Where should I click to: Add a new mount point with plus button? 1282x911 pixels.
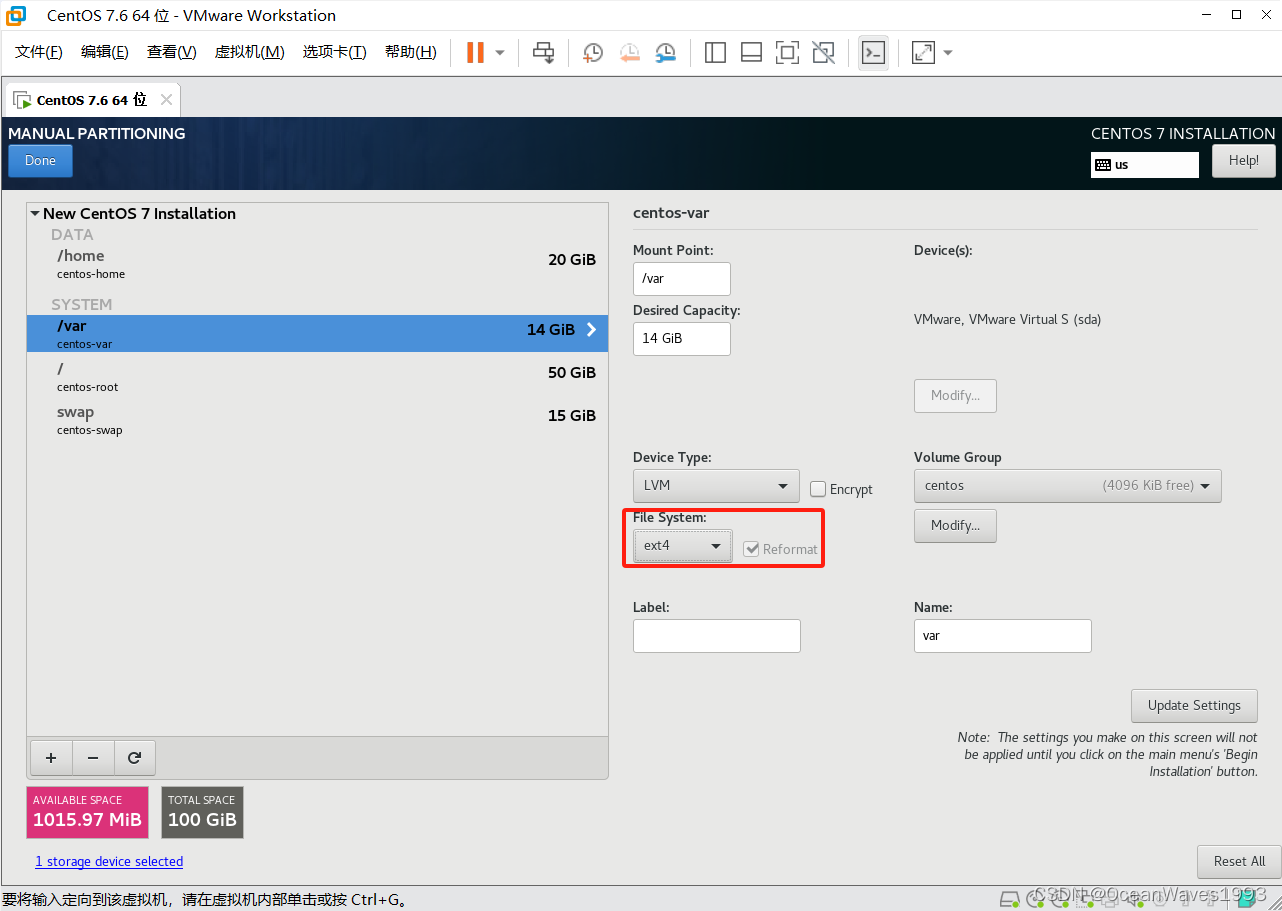[x=51, y=758]
